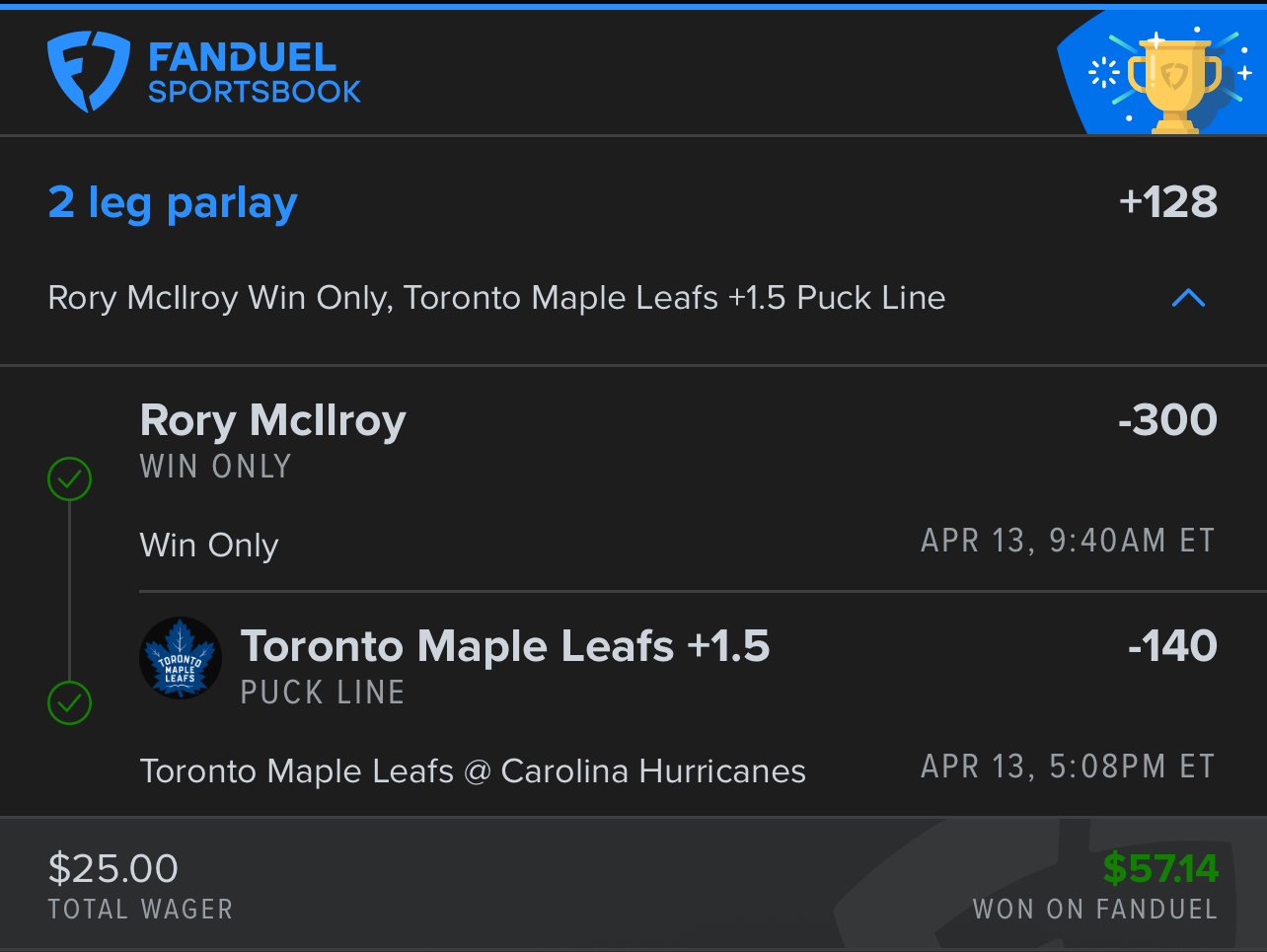Click the Toronto Maple Leafs team logo
This screenshot has width=1267, height=952.
(x=181, y=658)
